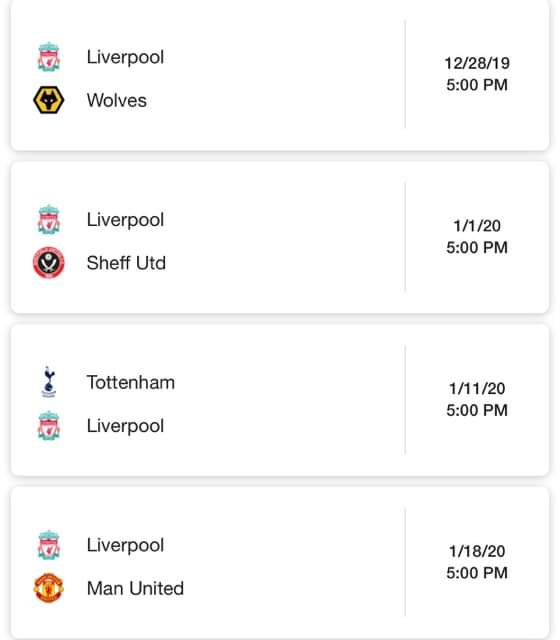Tap the Sheffield United crest icon
The image size is (560, 640).
tap(49, 262)
